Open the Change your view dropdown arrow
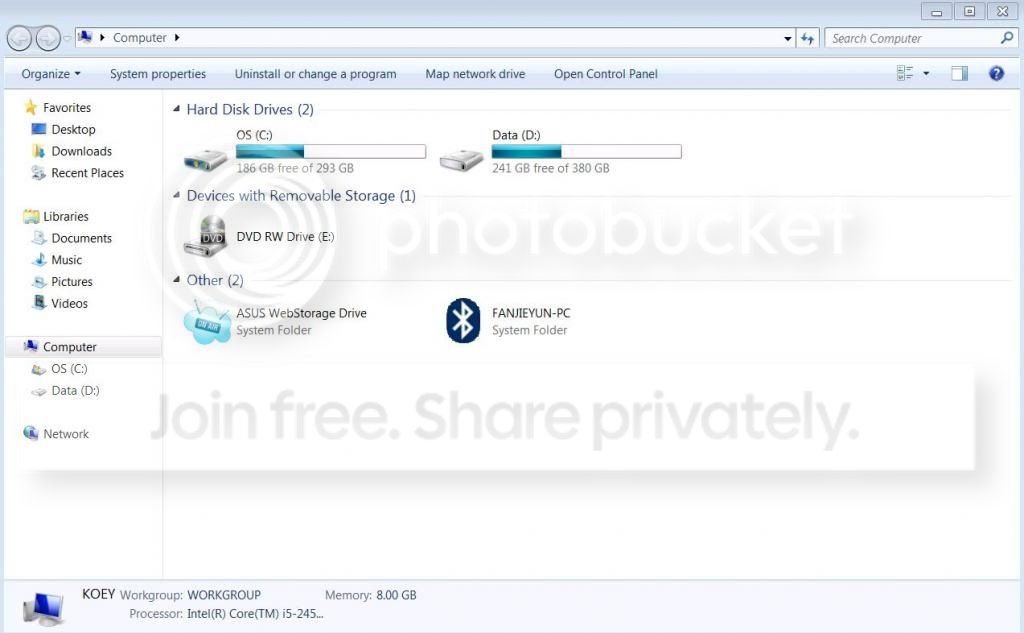The width and height of the screenshot is (1024, 633). click(x=926, y=73)
